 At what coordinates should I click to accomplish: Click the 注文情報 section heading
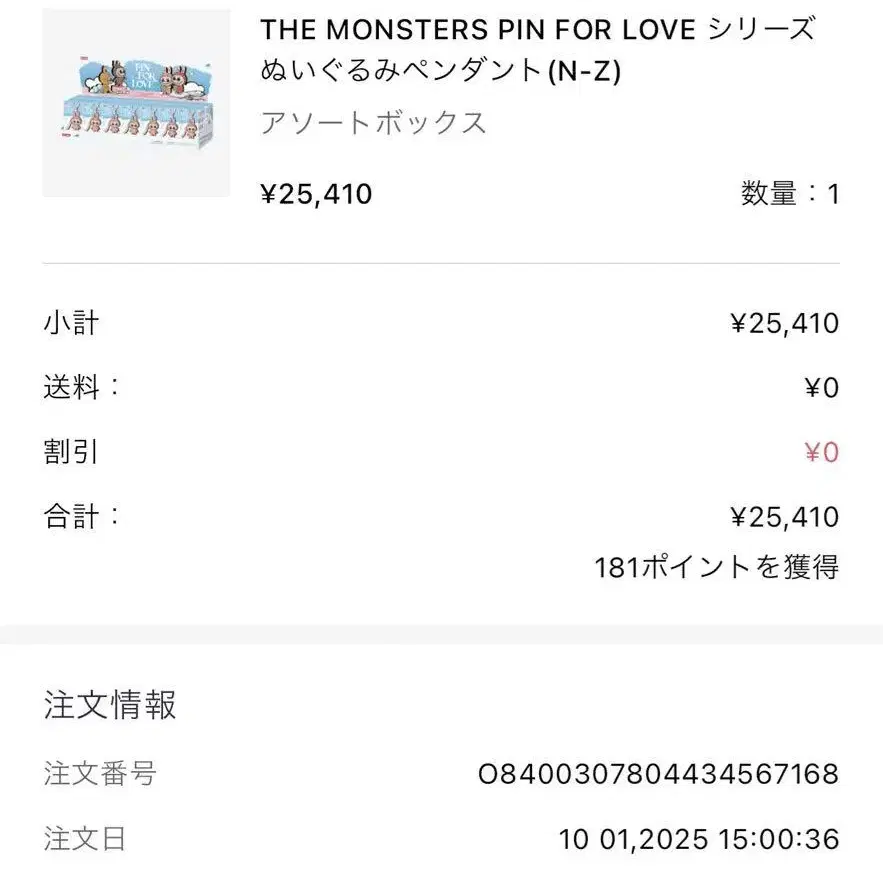[110, 705]
